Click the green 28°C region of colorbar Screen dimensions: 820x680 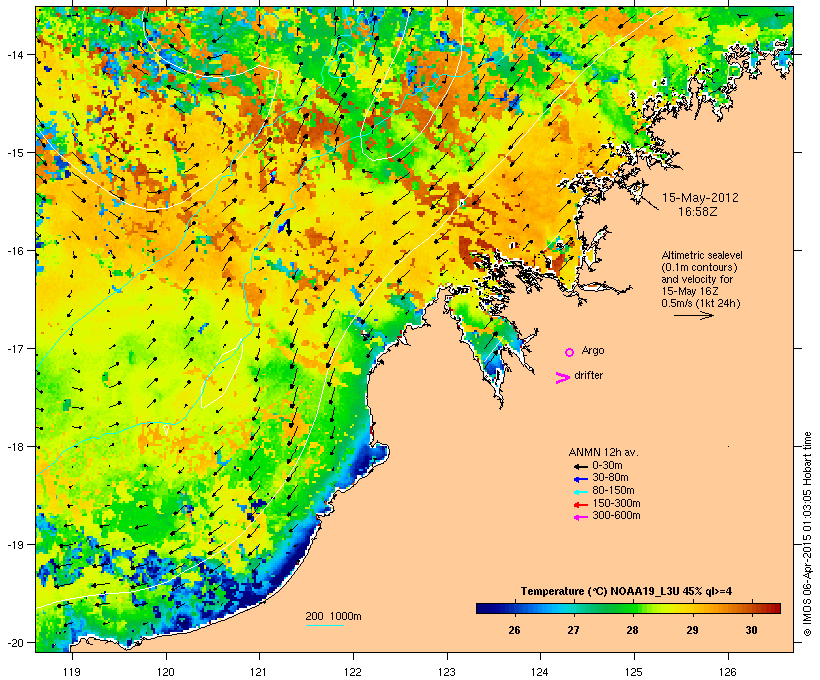632,608
